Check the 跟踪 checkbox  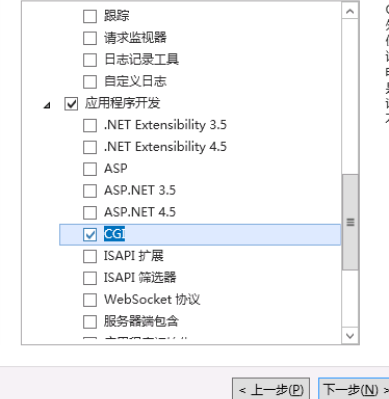pyautogui.click(x=90, y=16)
